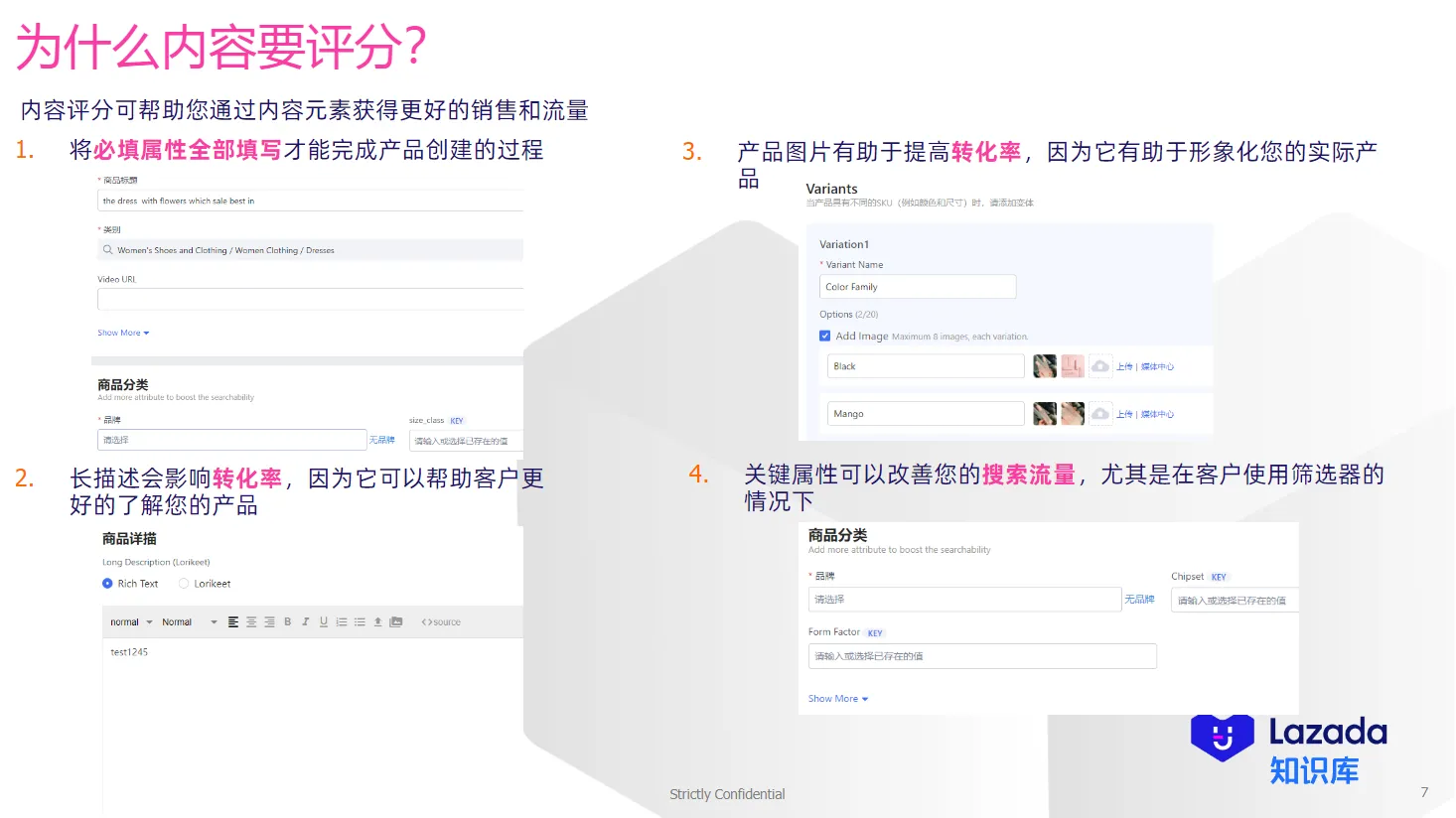Image resolution: width=1456 pixels, height=818 pixels.
Task: Click the cloud upload icon for Mango variant
Action: tap(1100, 413)
